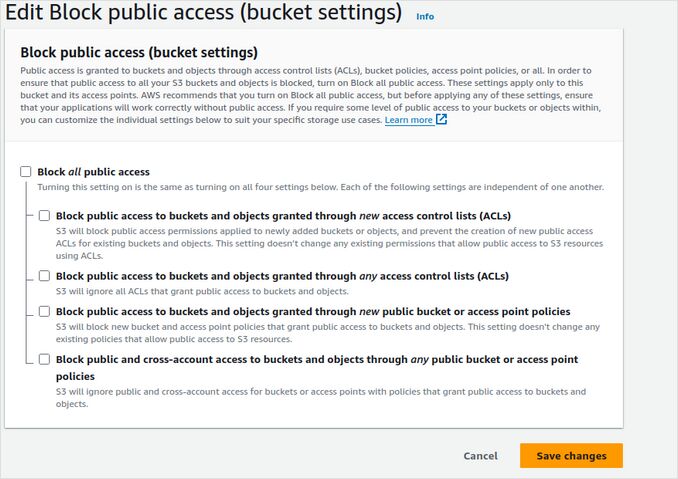
Task: Open the external link icon beside Learn more
Action: pyautogui.click(x=442, y=120)
